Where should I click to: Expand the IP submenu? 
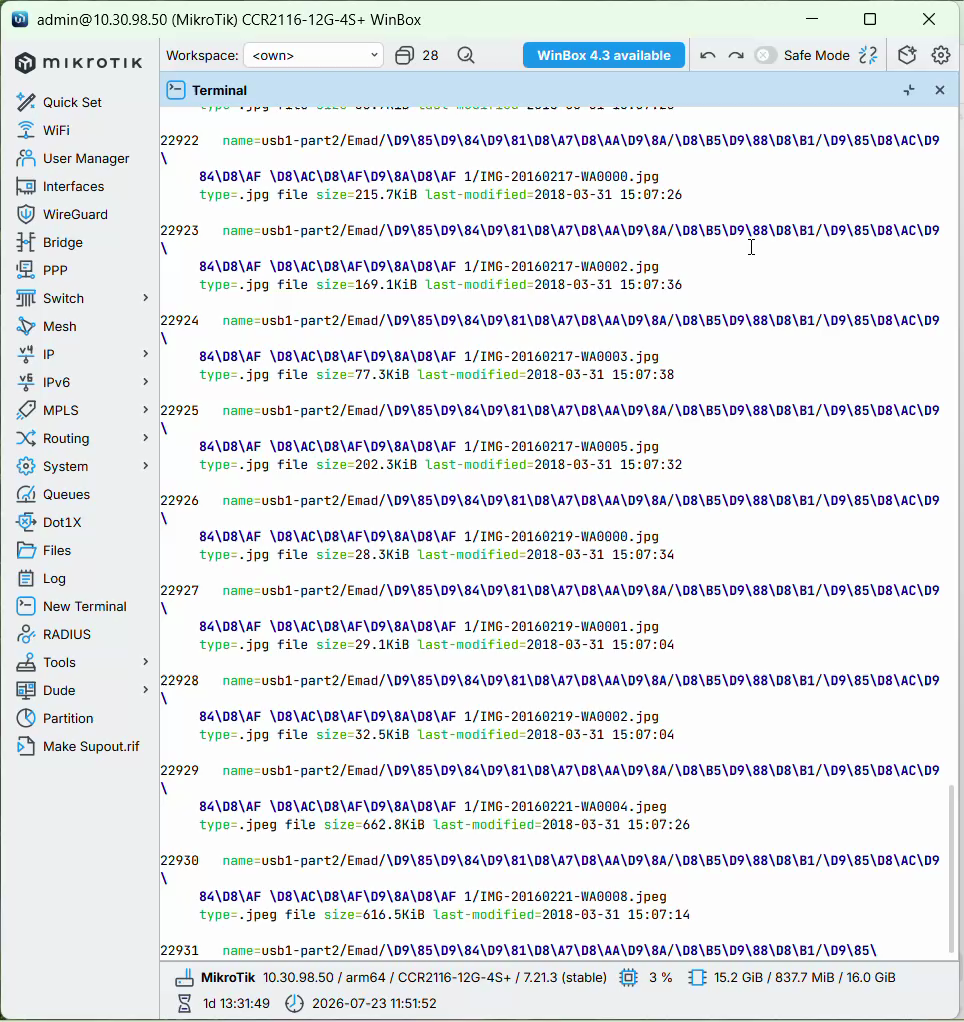[x=145, y=354]
